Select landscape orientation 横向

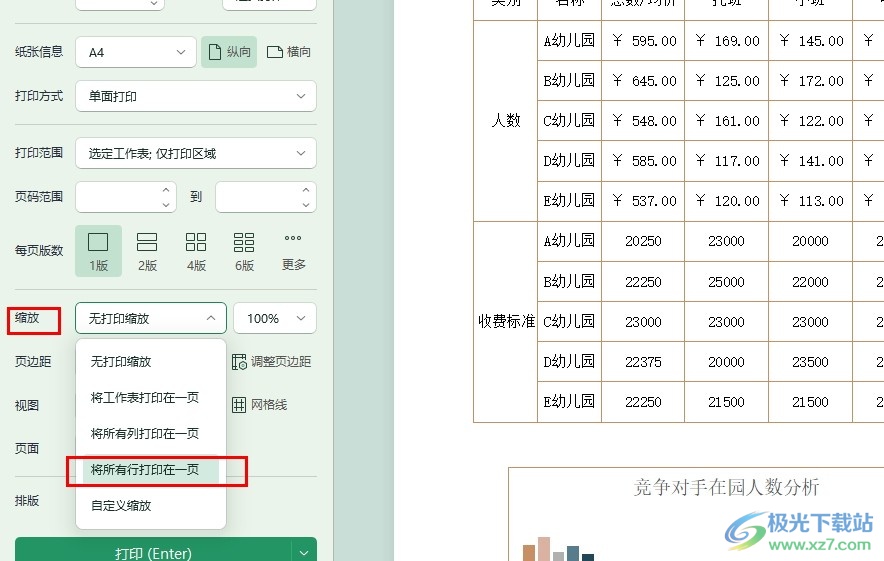coord(288,52)
